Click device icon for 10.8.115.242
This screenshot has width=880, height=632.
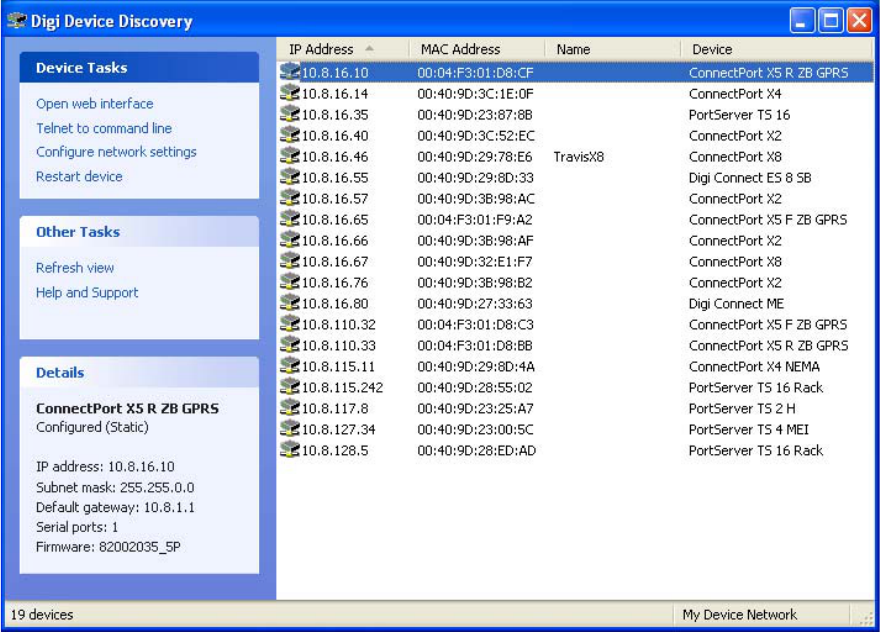coord(290,386)
